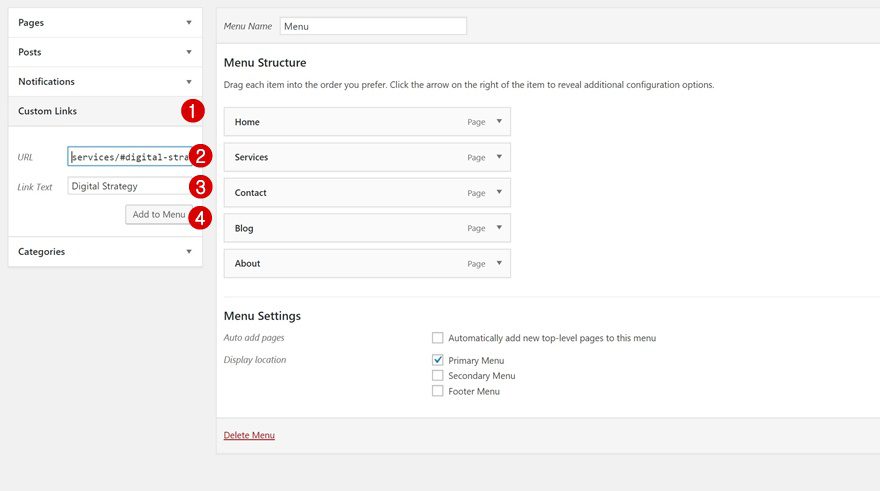Open the Pages panel header

[x=105, y=22]
